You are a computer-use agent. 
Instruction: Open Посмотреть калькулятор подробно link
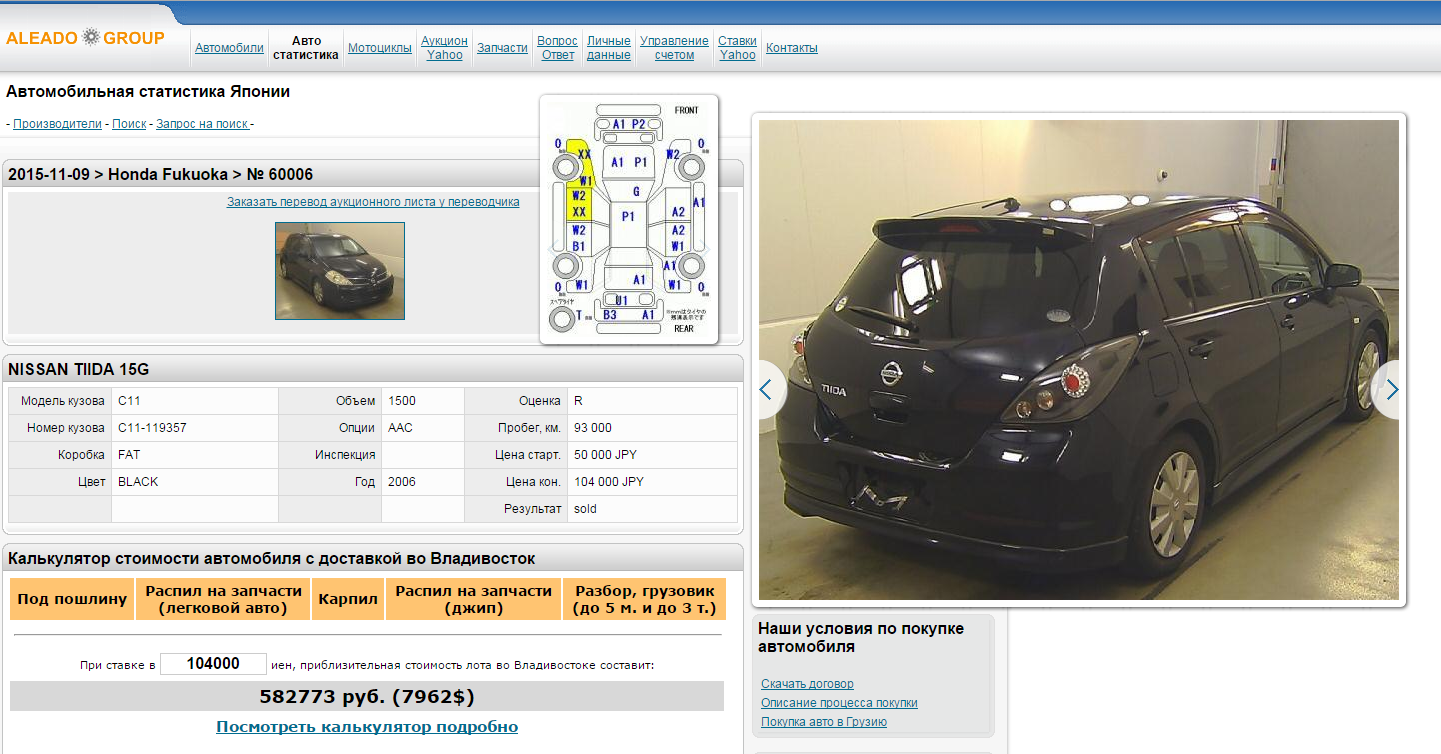[x=367, y=727]
